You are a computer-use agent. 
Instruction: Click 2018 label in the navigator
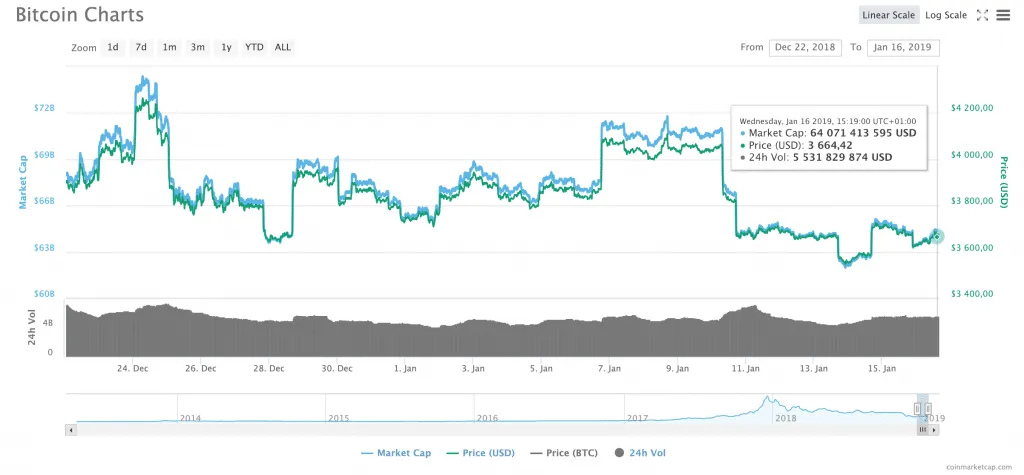point(786,418)
